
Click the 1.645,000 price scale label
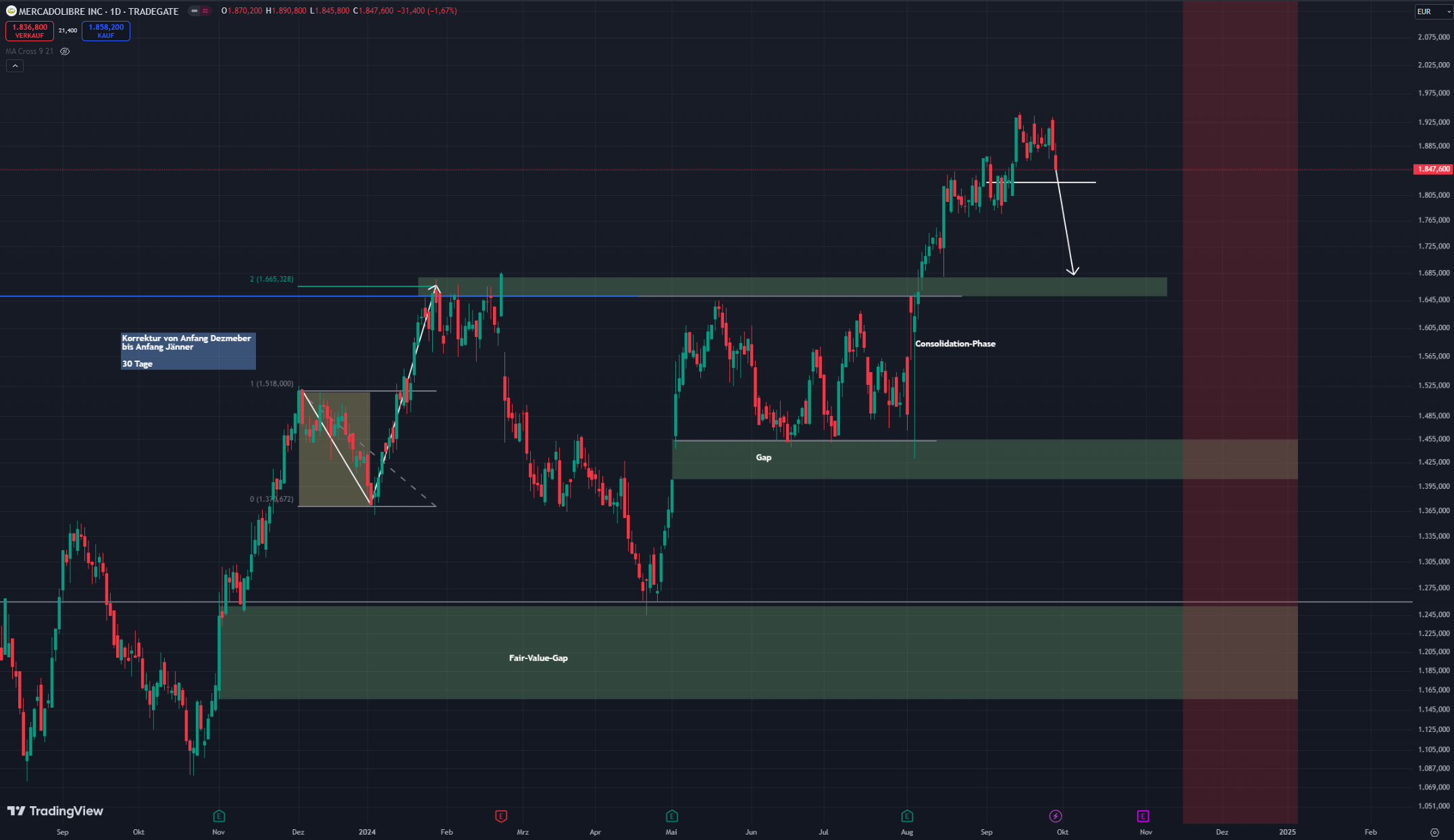tap(1434, 299)
